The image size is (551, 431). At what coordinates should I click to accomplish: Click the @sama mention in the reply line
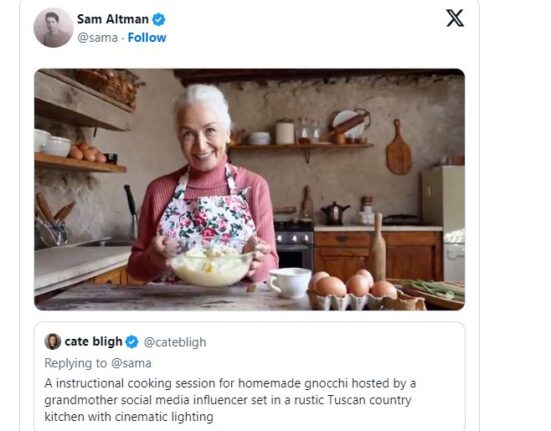click(131, 363)
